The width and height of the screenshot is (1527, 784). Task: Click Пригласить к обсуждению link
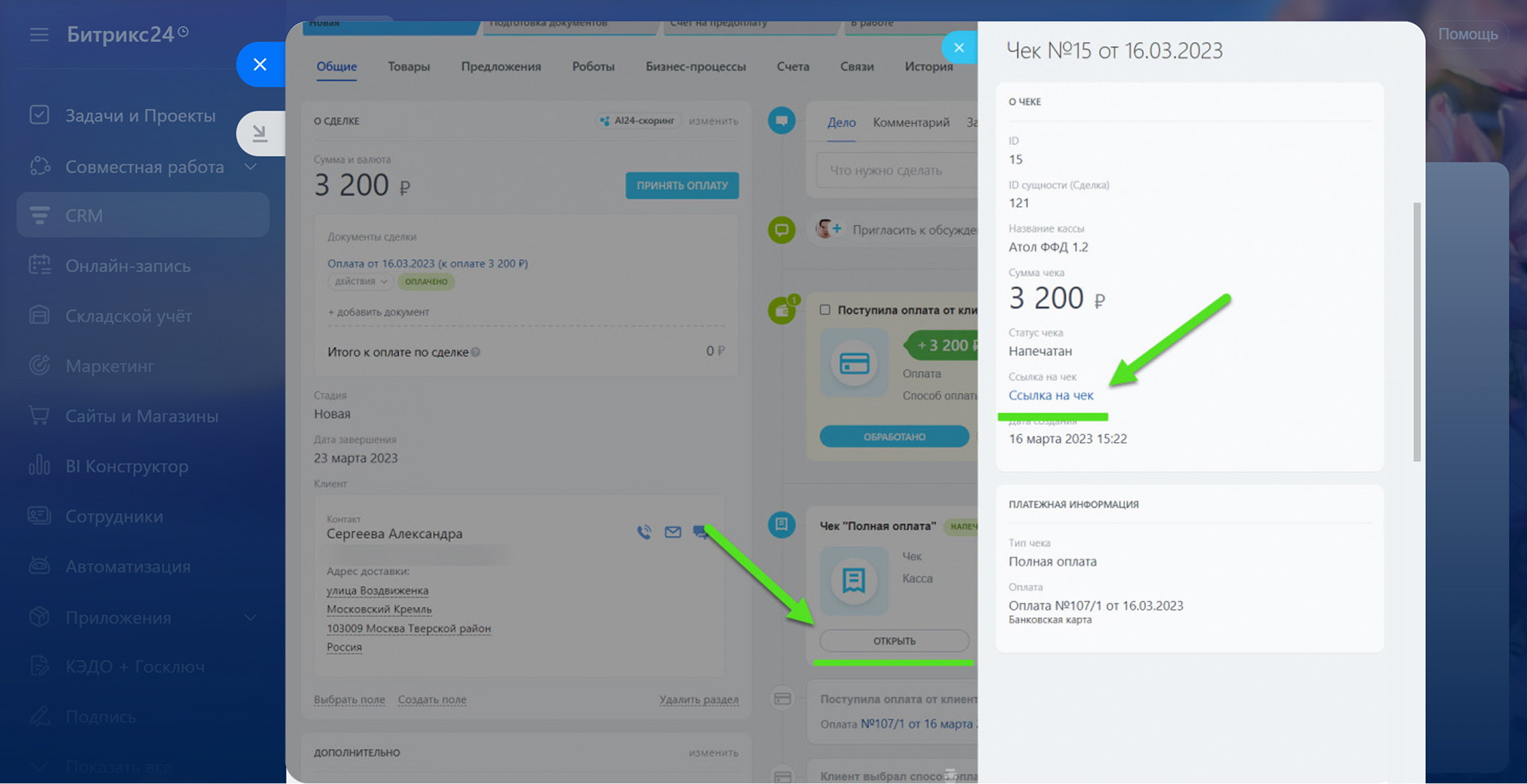915,230
